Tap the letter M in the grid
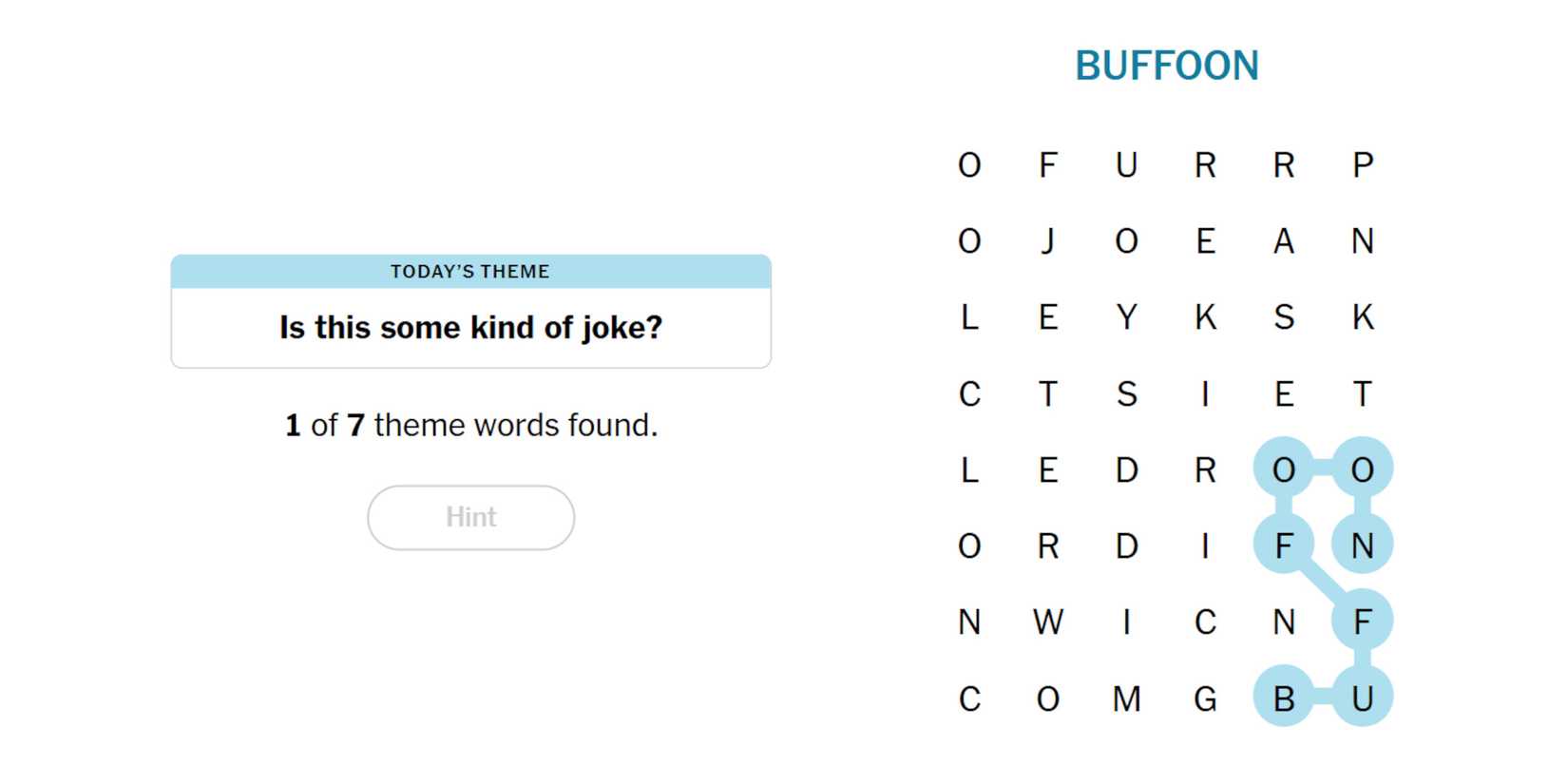This screenshot has height=784, width=1568. [1126, 698]
